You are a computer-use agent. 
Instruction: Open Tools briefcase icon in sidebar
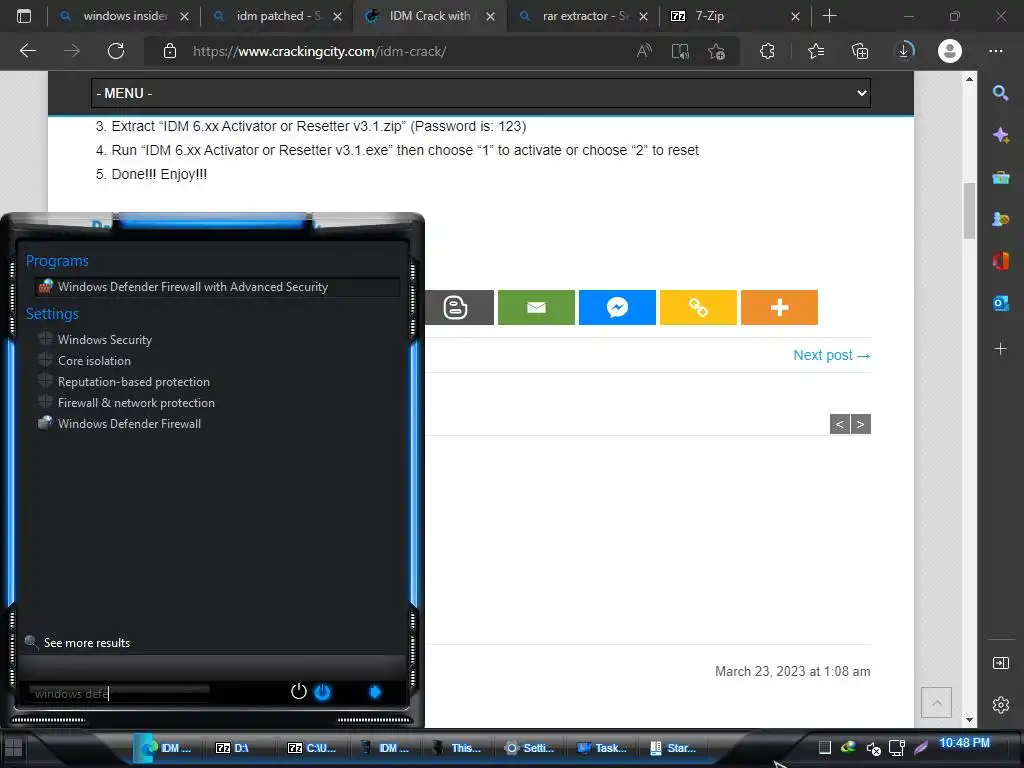(1000, 178)
